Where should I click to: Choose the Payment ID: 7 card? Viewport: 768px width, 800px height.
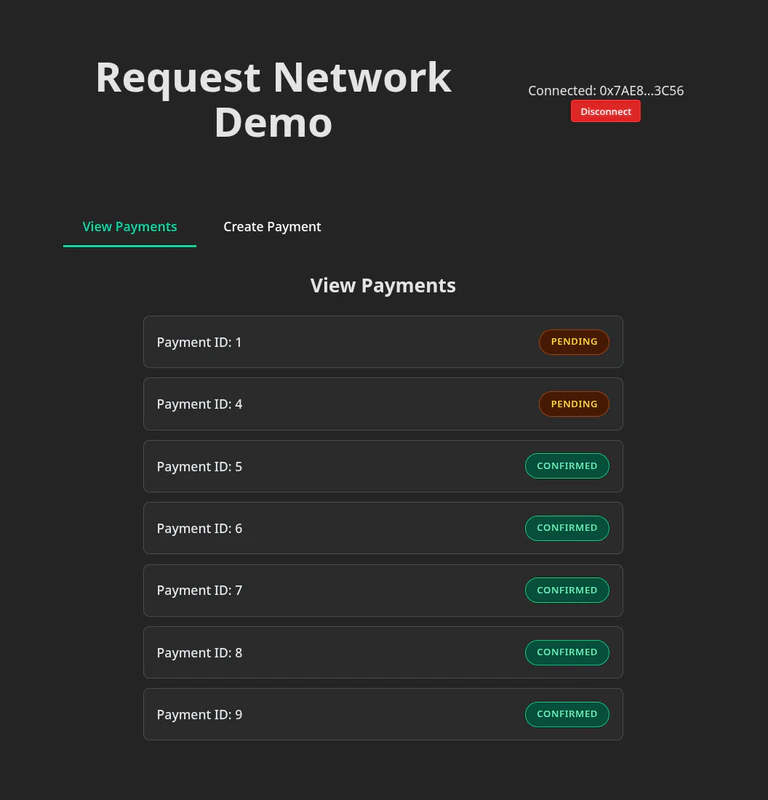click(x=383, y=590)
